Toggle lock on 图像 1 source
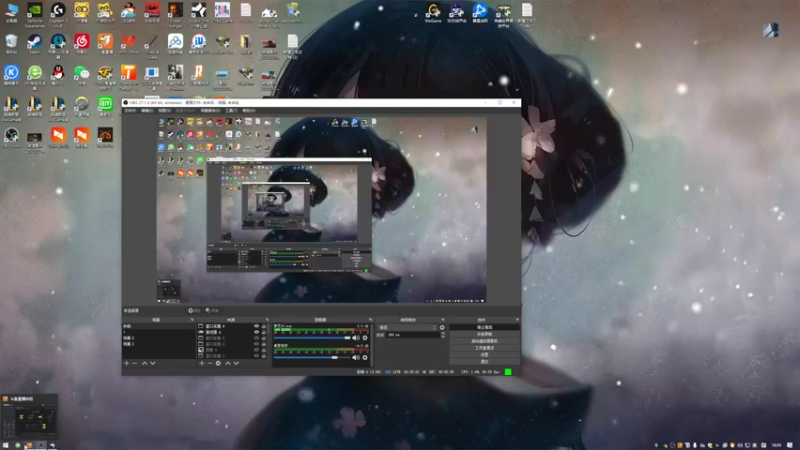The image size is (800, 450). click(x=264, y=350)
